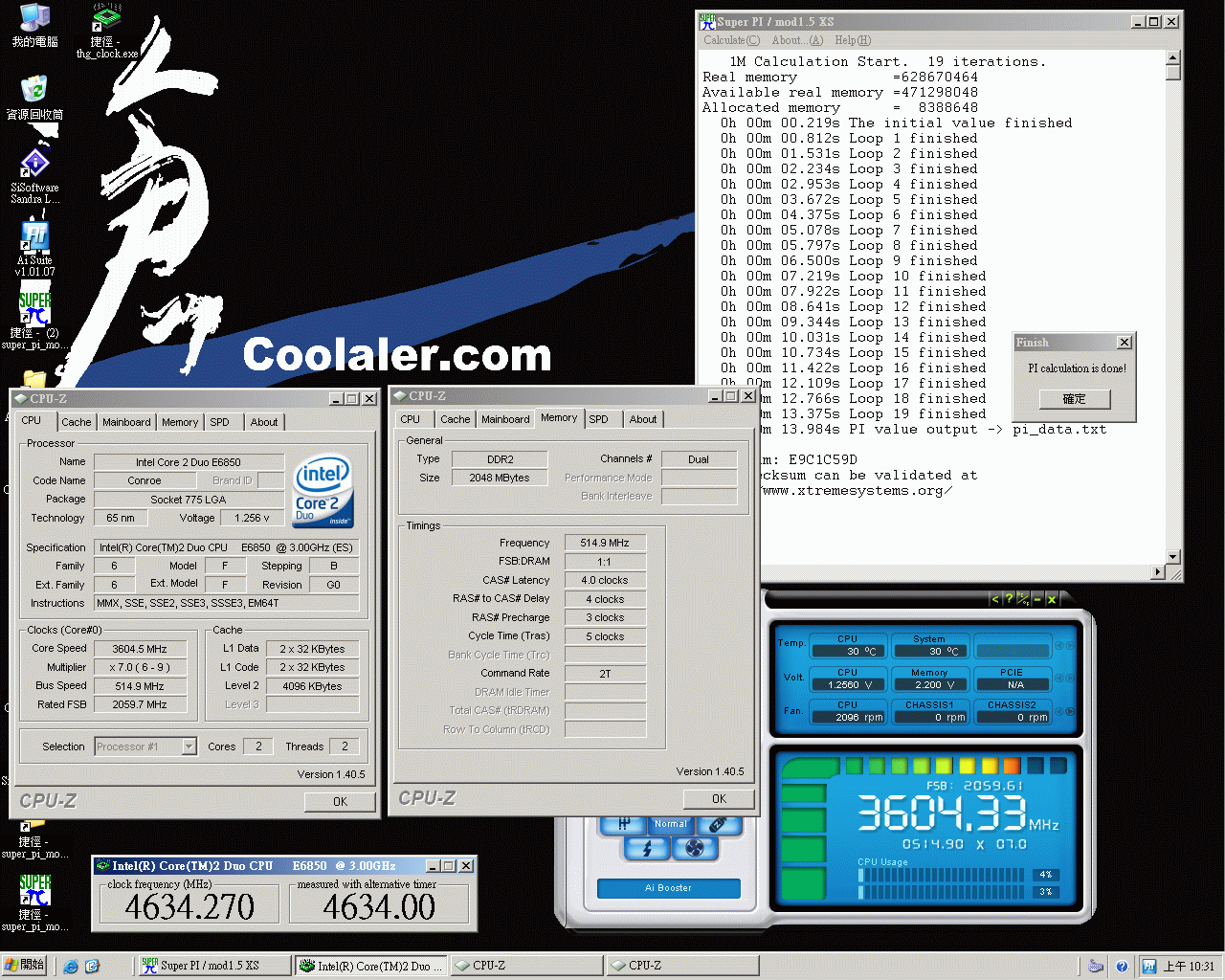Click the taskbar clock showing 10:31
Viewport: 1225px width, 980px height.
1189,967
